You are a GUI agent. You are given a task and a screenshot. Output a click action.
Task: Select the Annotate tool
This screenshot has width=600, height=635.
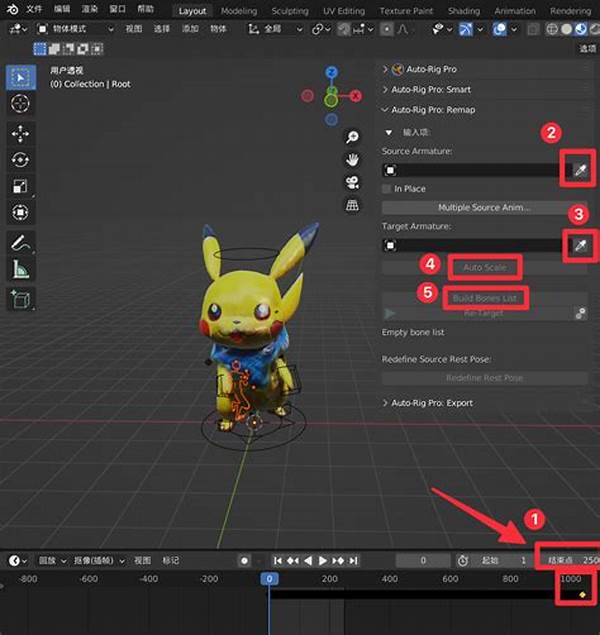pos(20,243)
